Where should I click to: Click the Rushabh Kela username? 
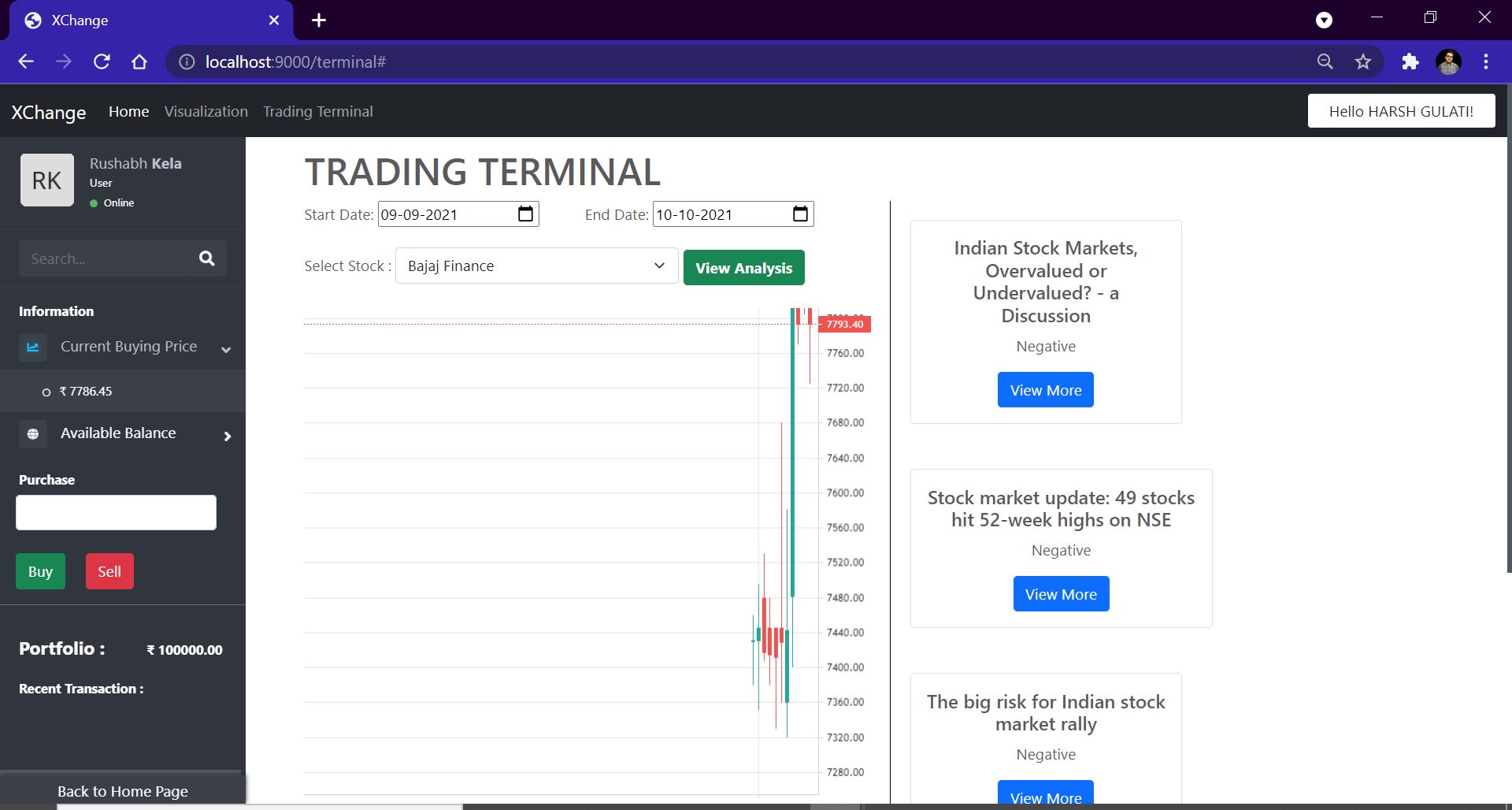[135, 163]
